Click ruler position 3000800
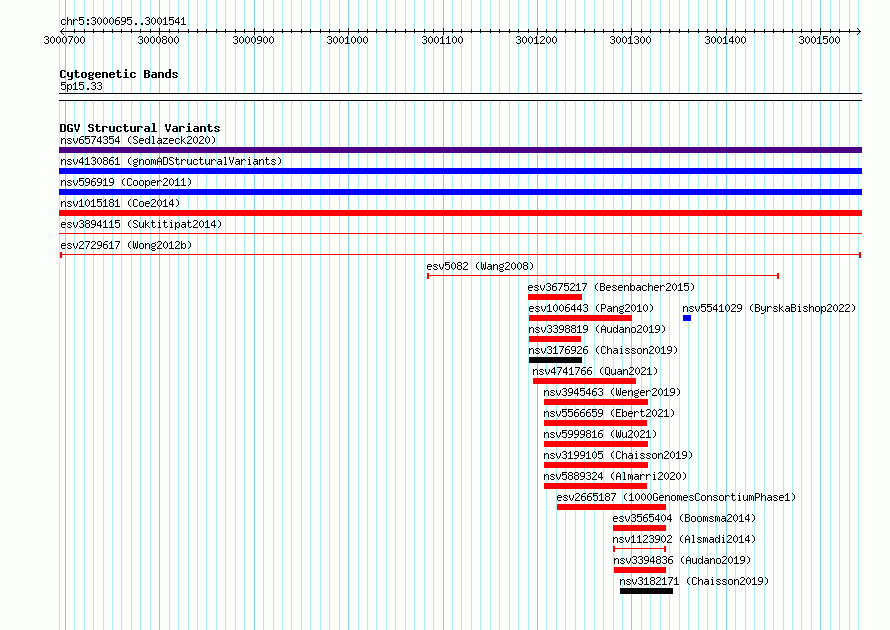 (x=158, y=40)
